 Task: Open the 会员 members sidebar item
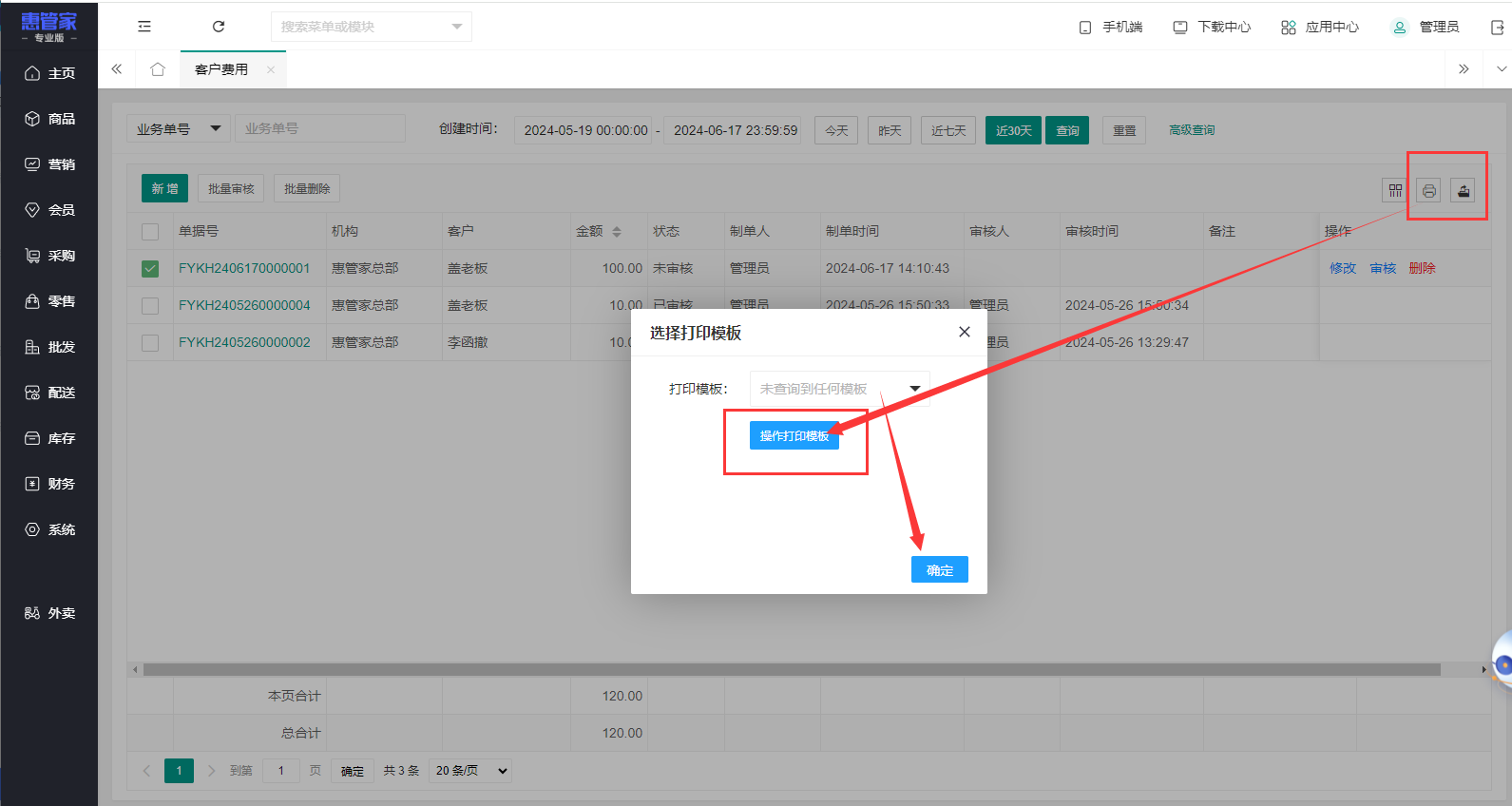[49, 210]
